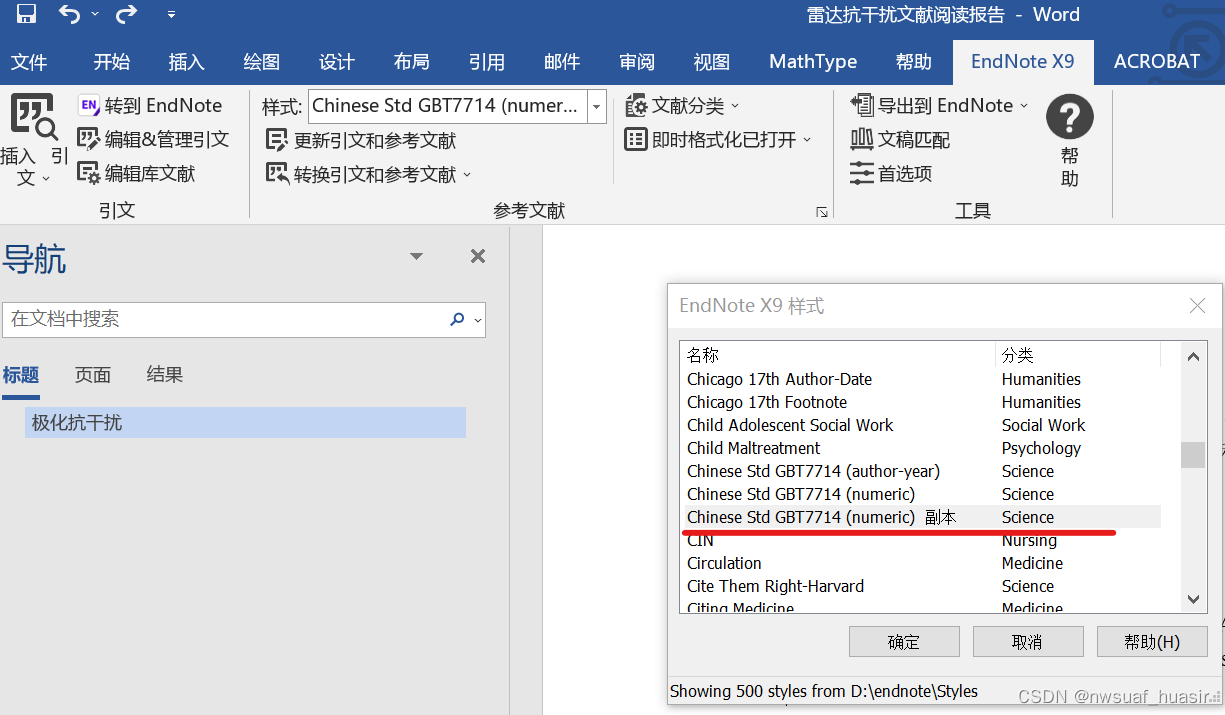This screenshot has height=715, width=1225.
Task: Switch to the 布局 ribbon tab
Action: 411,62
